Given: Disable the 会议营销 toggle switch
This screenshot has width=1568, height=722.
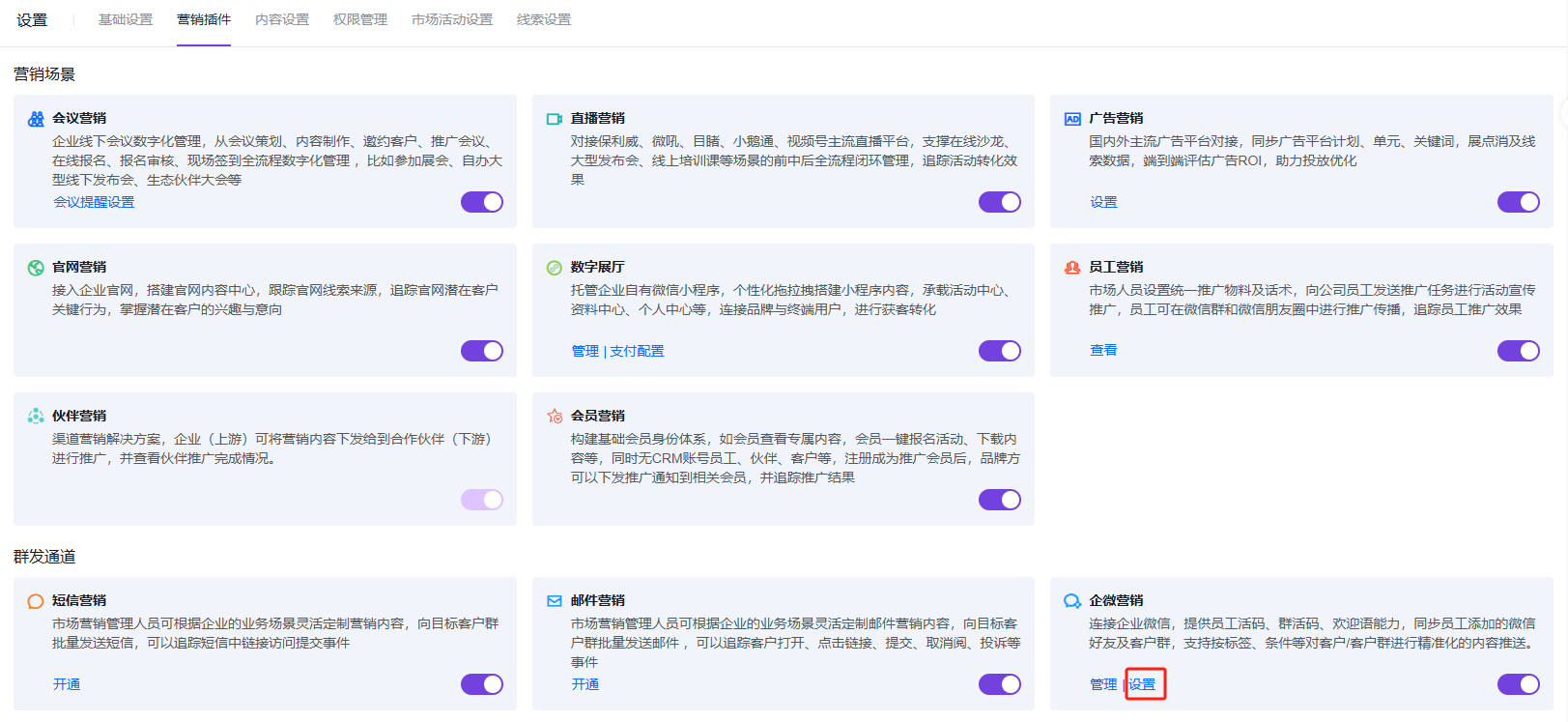Looking at the screenshot, I should (x=482, y=202).
